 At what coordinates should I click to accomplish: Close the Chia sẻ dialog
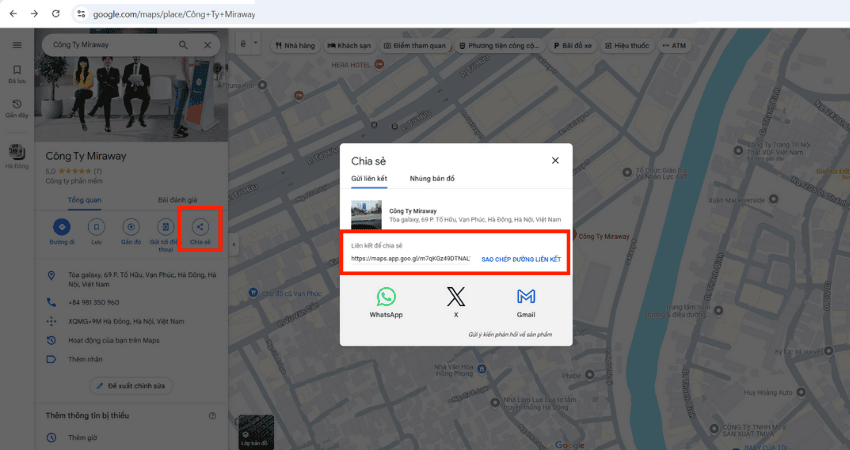(555, 160)
